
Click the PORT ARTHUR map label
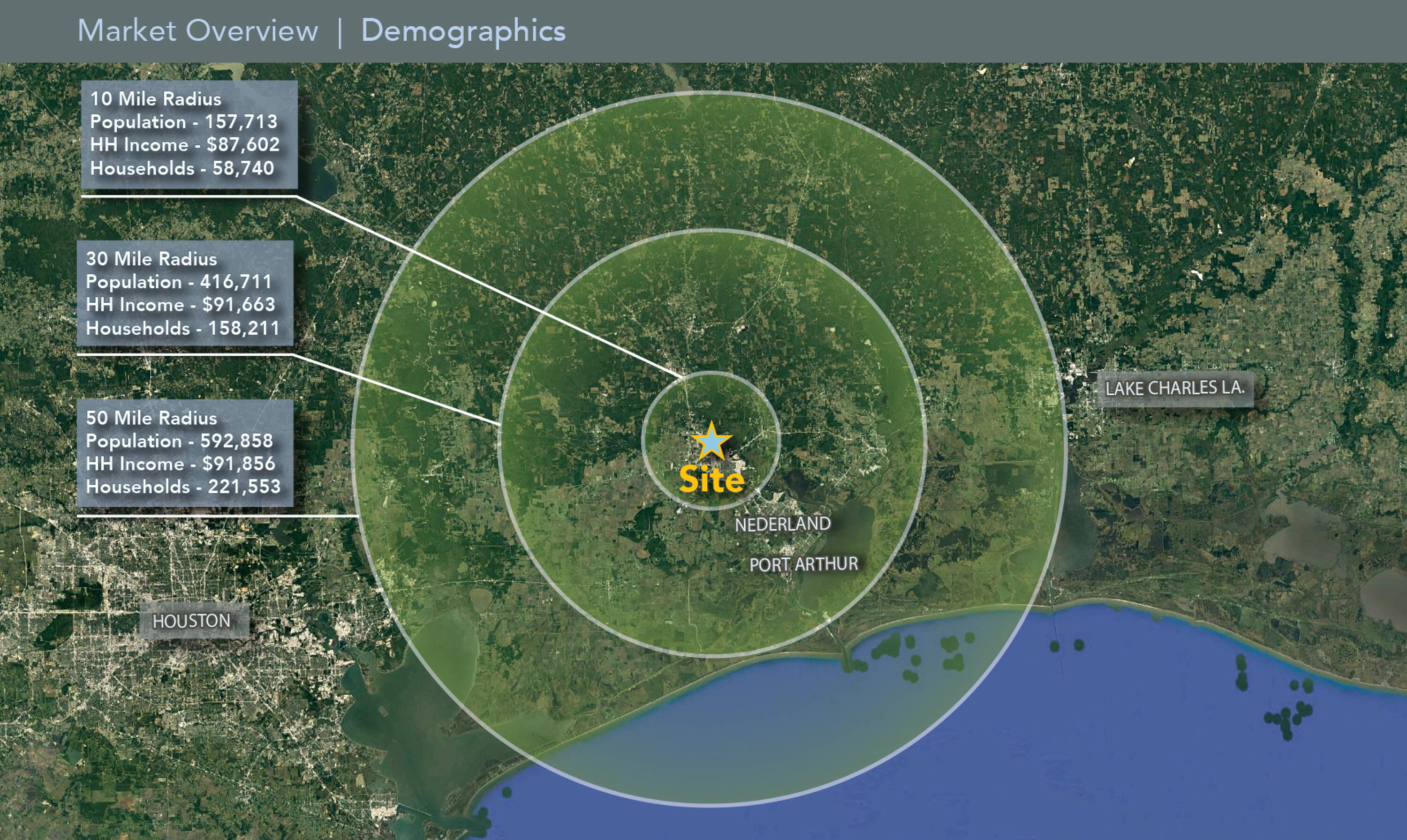pyautogui.click(x=803, y=564)
